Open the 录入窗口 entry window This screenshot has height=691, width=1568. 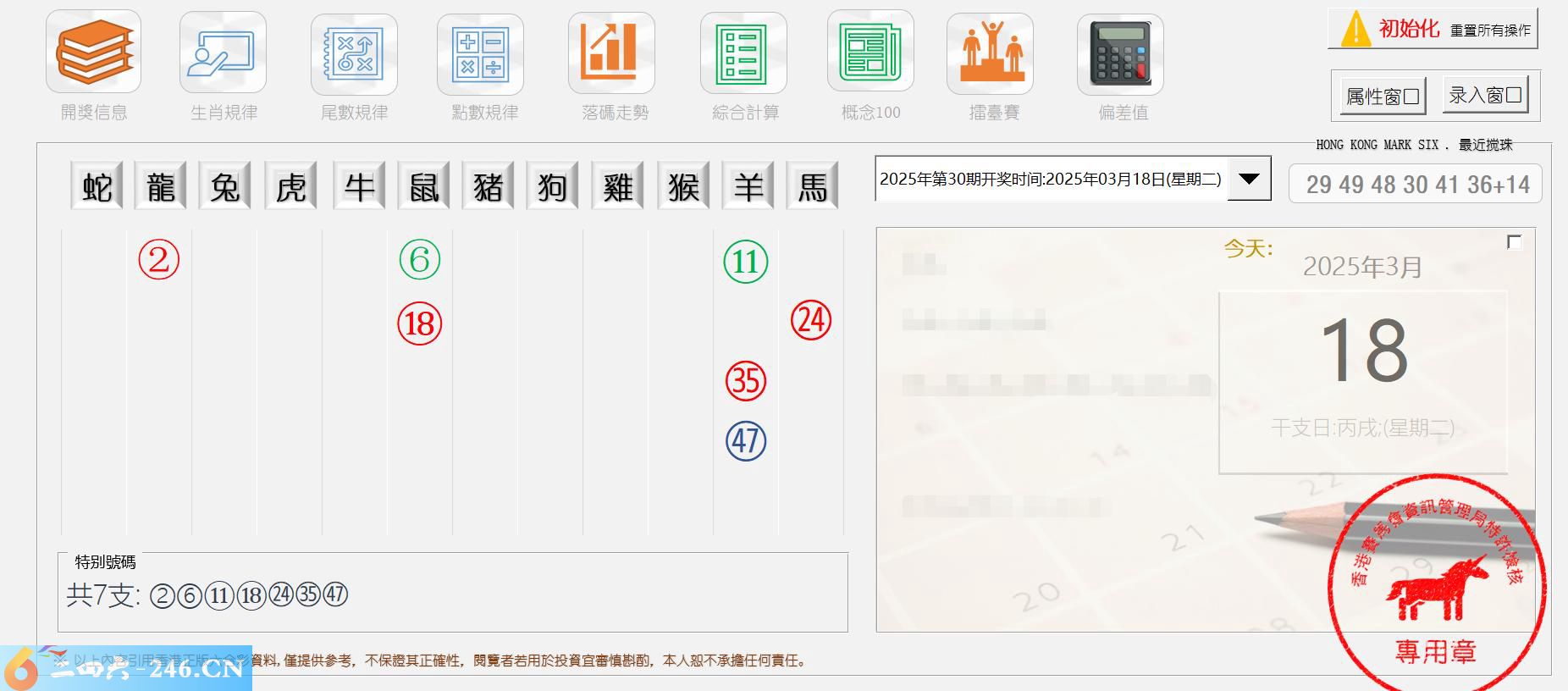[x=1485, y=96]
